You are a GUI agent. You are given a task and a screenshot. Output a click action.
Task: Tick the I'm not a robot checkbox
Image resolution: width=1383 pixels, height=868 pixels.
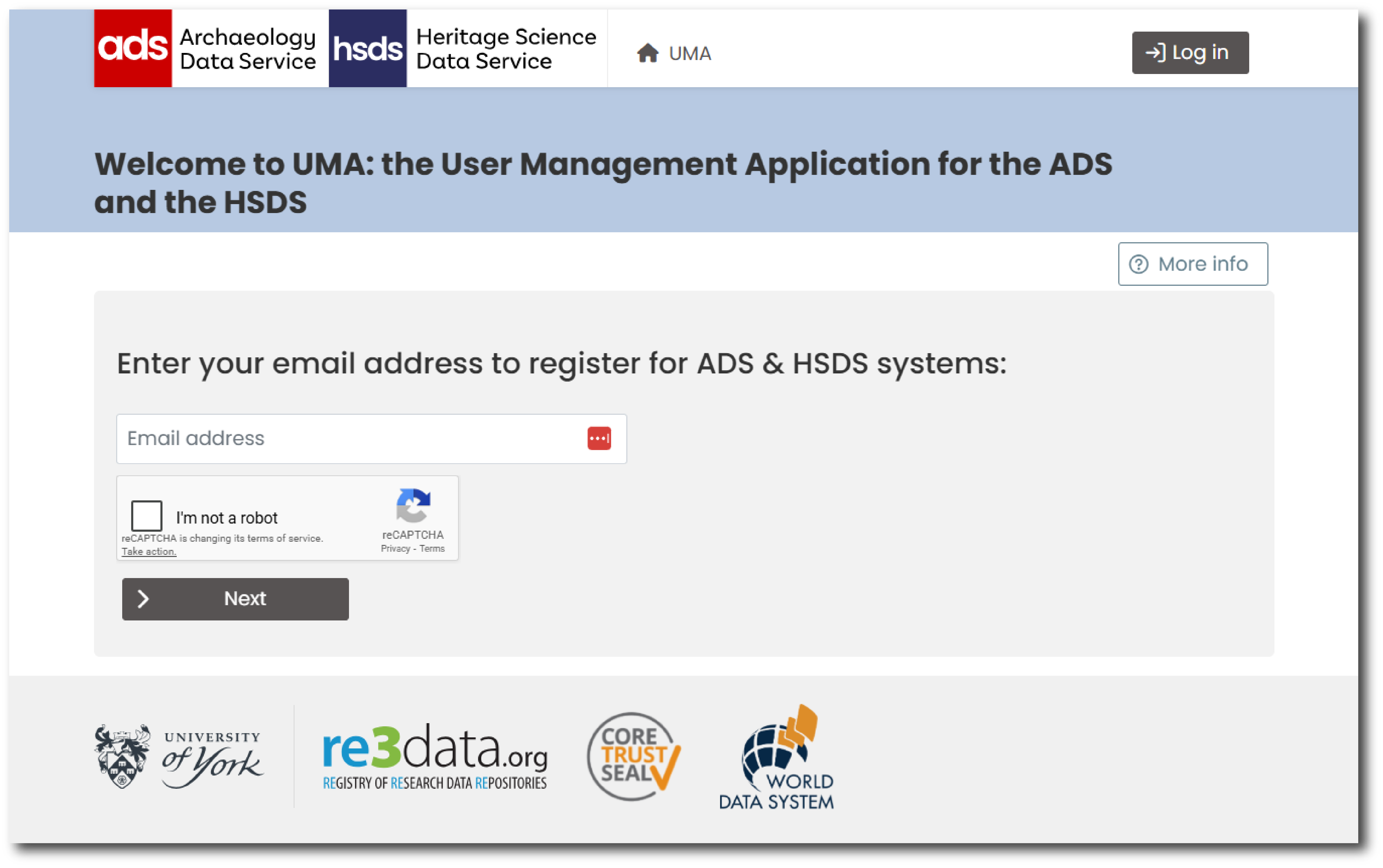coord(146,516)
